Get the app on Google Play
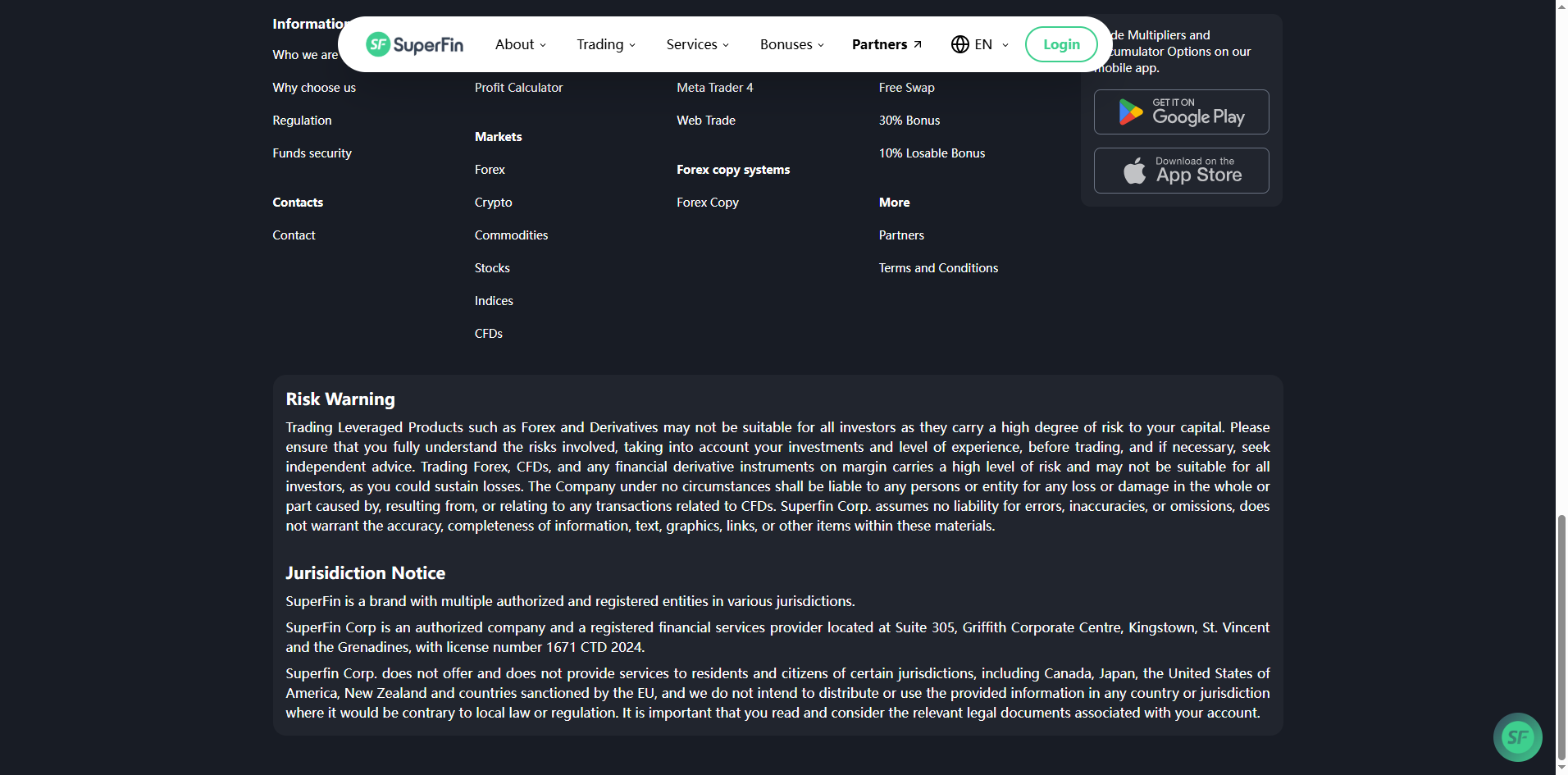 (x=1181, y=112)
